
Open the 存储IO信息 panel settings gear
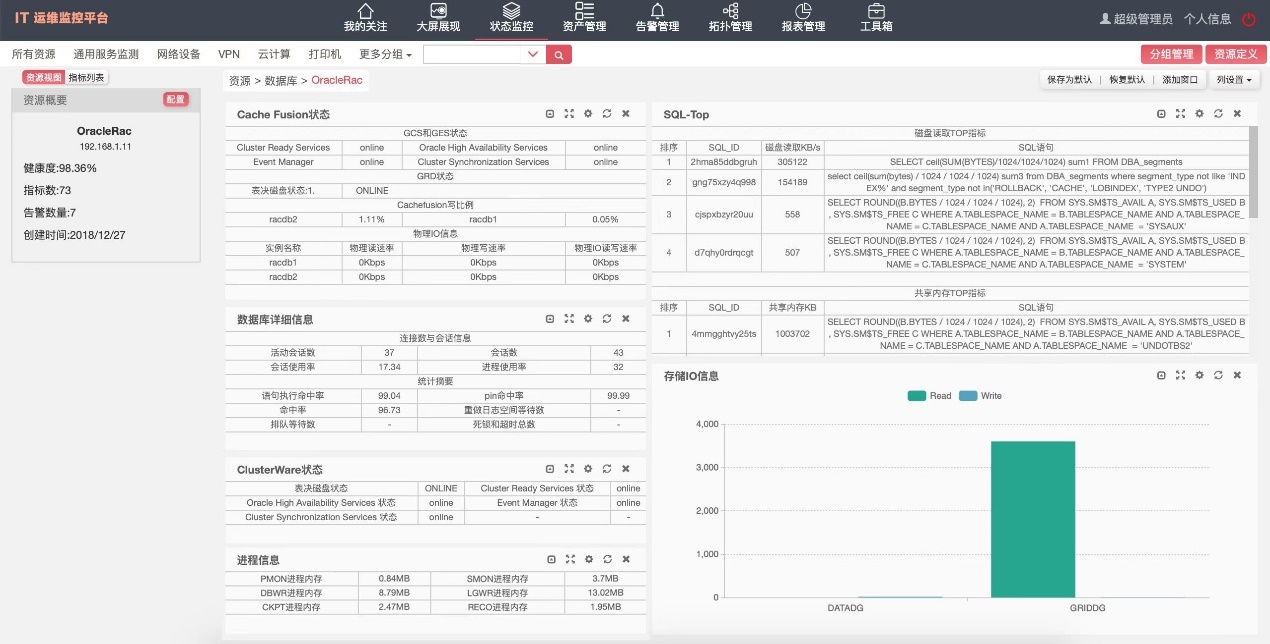(x=1199, y=375)
